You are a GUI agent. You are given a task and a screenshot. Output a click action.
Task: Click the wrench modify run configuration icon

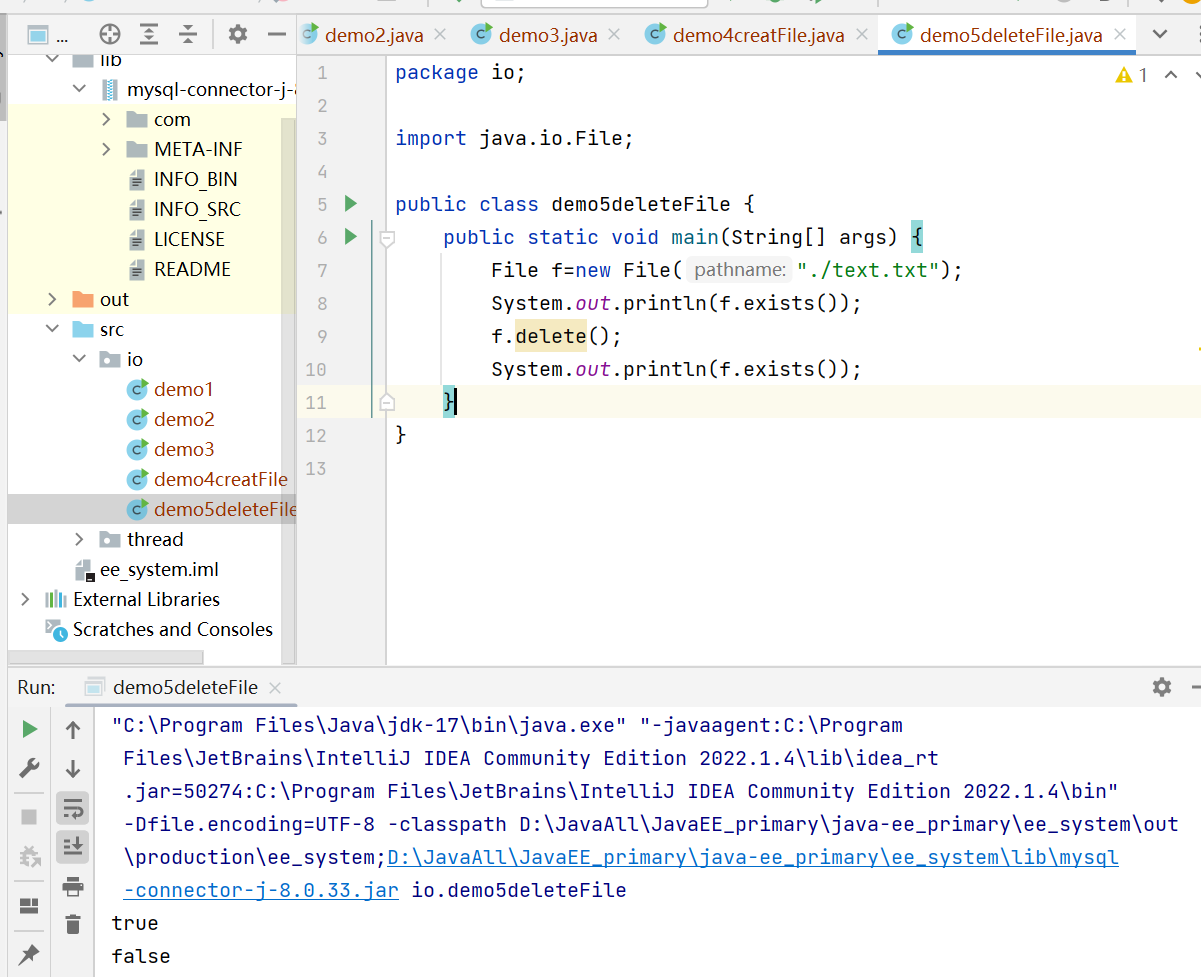pos(29,768)
